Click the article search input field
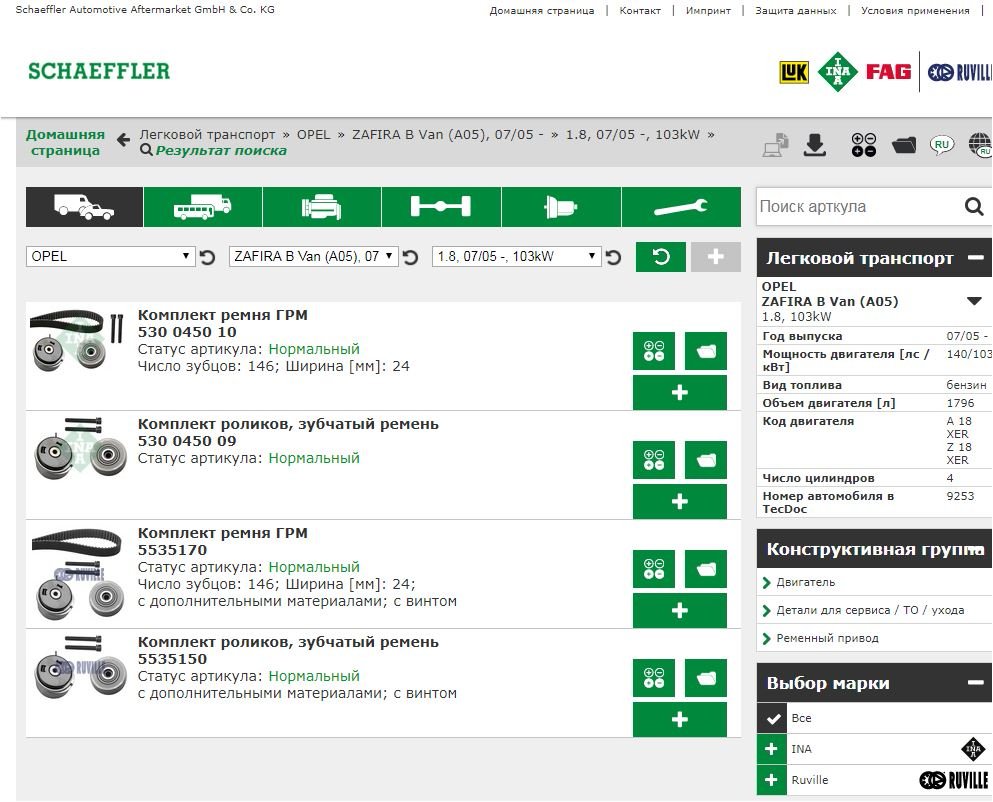Screen dimensions: 993x802 point(858,207)
